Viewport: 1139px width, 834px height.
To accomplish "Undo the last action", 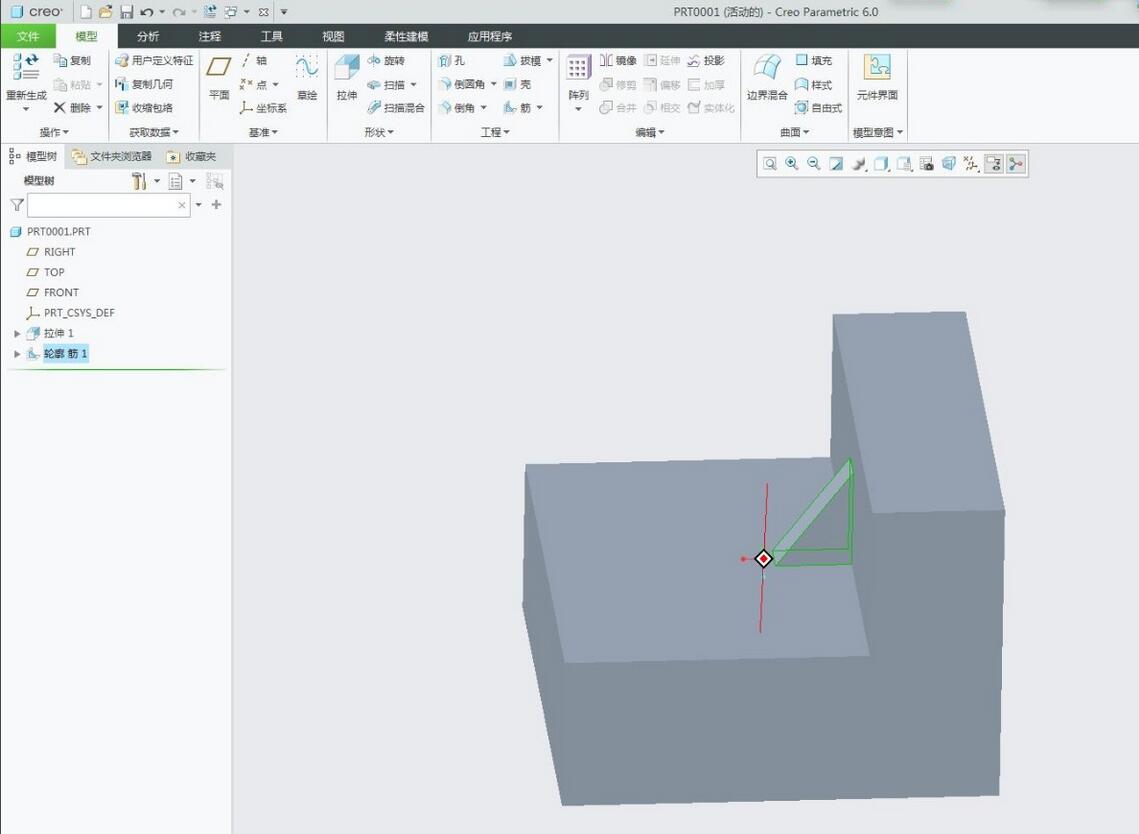I will pos(147,12).
